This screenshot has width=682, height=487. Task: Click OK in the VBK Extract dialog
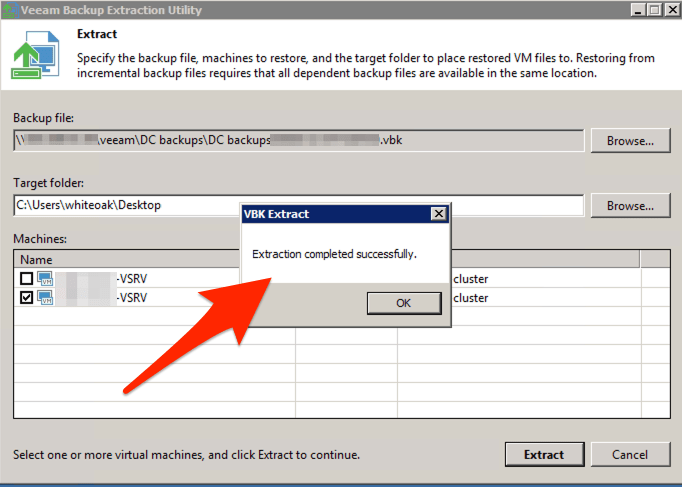404,303
